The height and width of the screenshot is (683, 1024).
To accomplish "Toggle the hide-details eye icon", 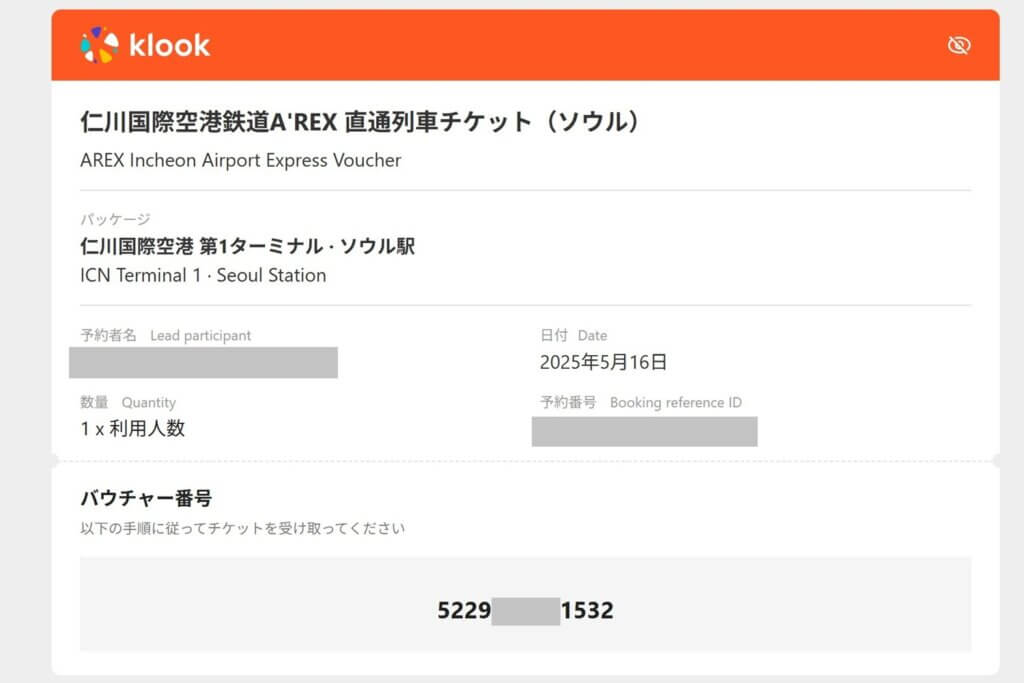I will (959, 45).
